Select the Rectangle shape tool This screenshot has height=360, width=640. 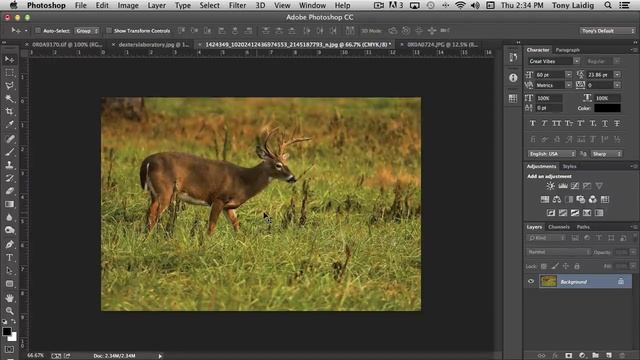coord(9,284)
